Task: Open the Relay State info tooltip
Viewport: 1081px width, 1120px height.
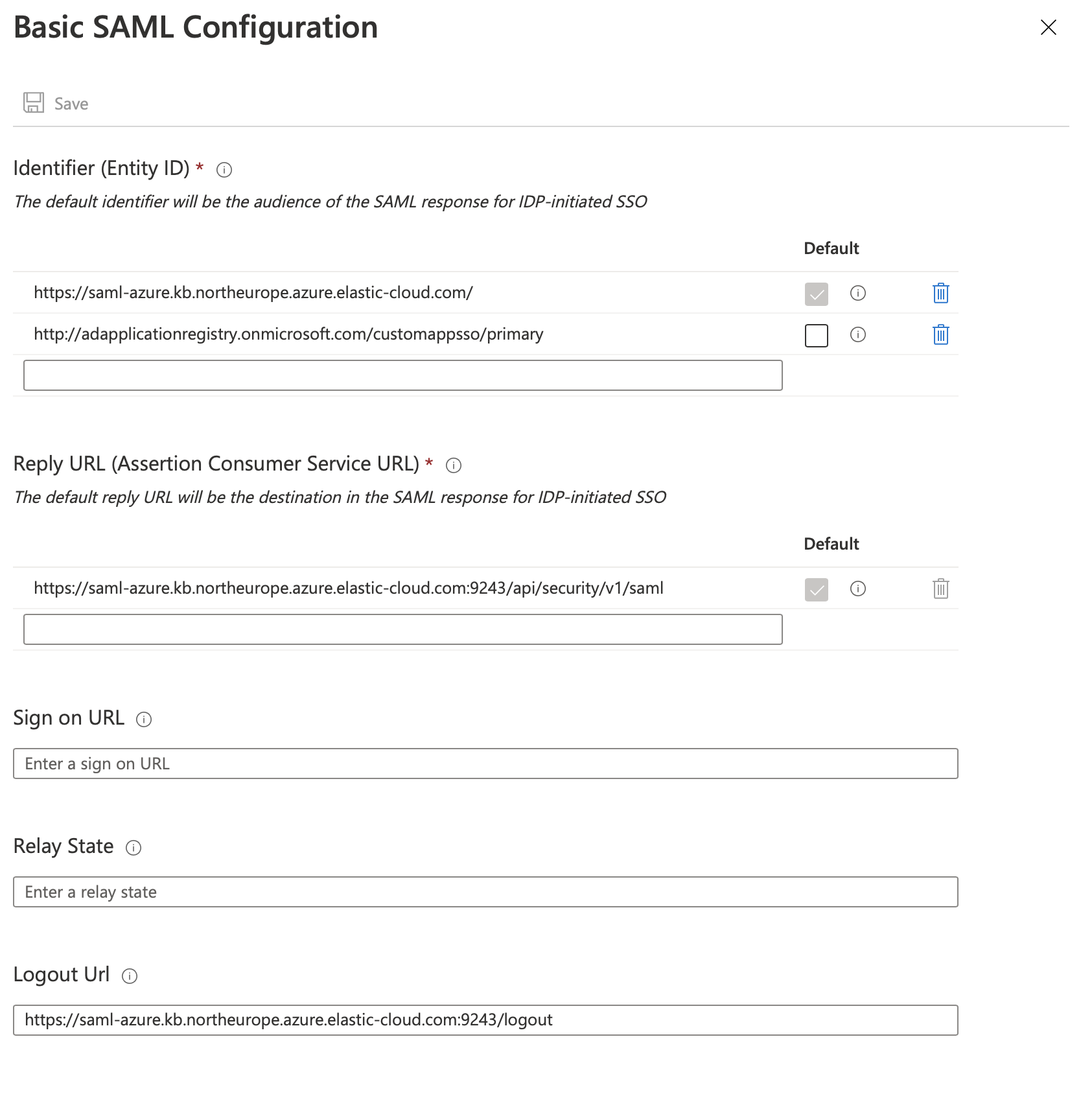Action: point(133,848)
